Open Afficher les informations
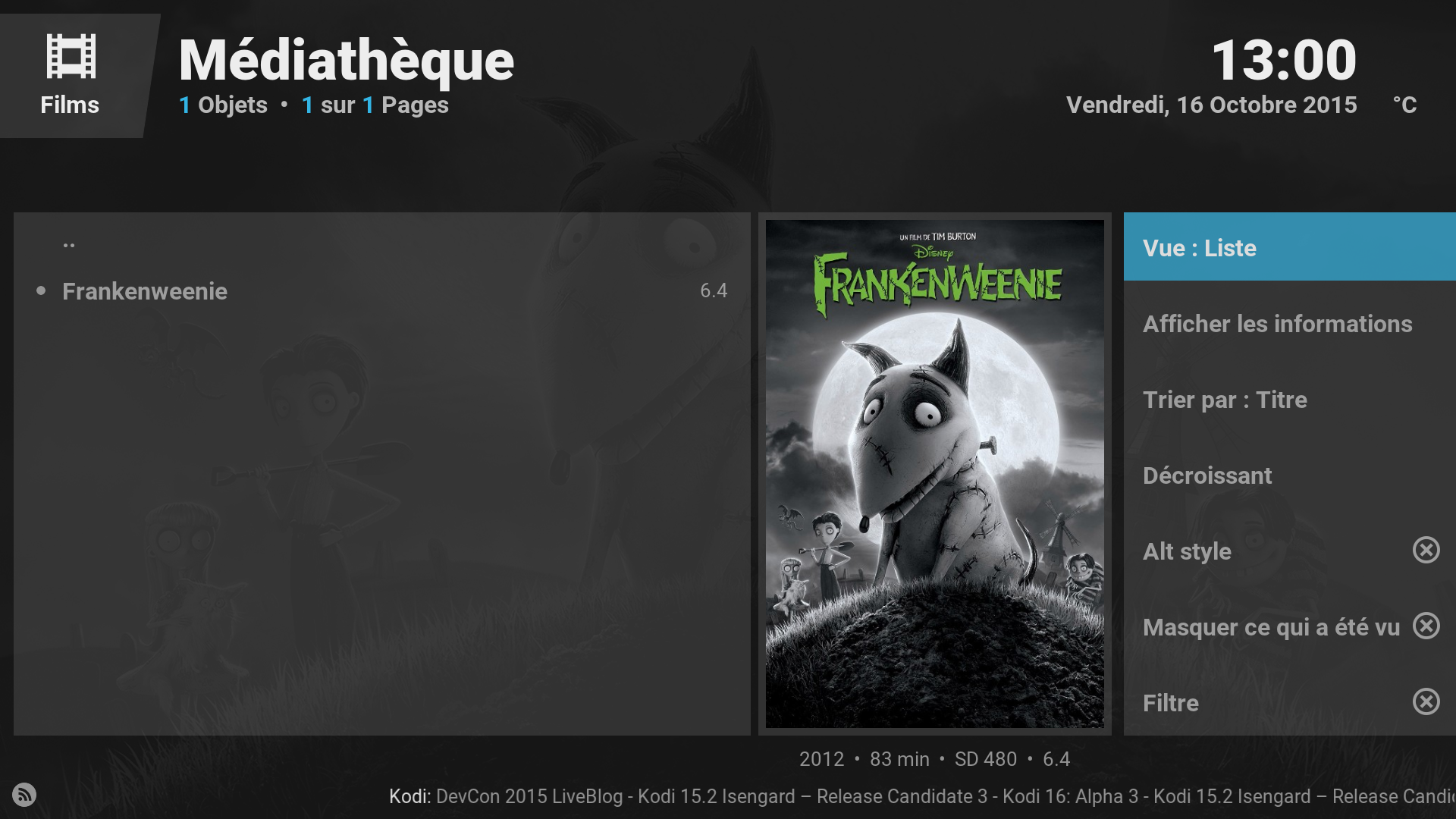Image resolution: width=1456 pixels, height=819 pixels. tap(1289, 323)
